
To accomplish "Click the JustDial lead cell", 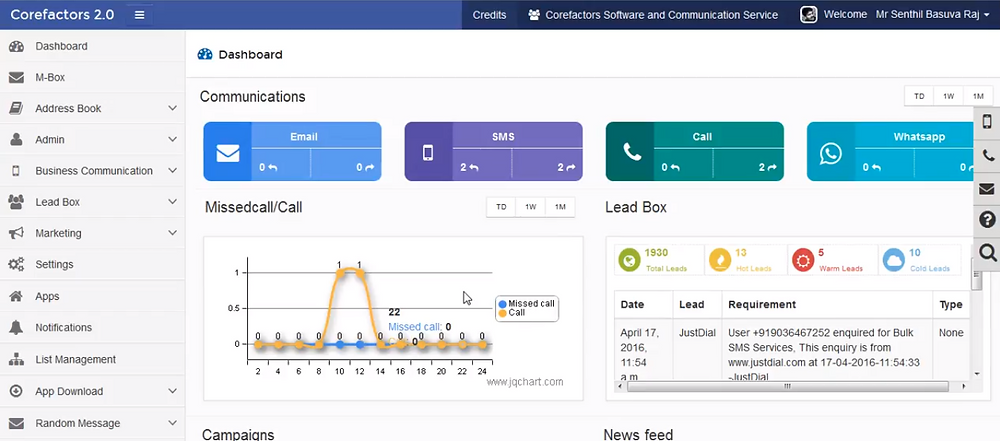I will pyautogui.click(x=697, y=350).
